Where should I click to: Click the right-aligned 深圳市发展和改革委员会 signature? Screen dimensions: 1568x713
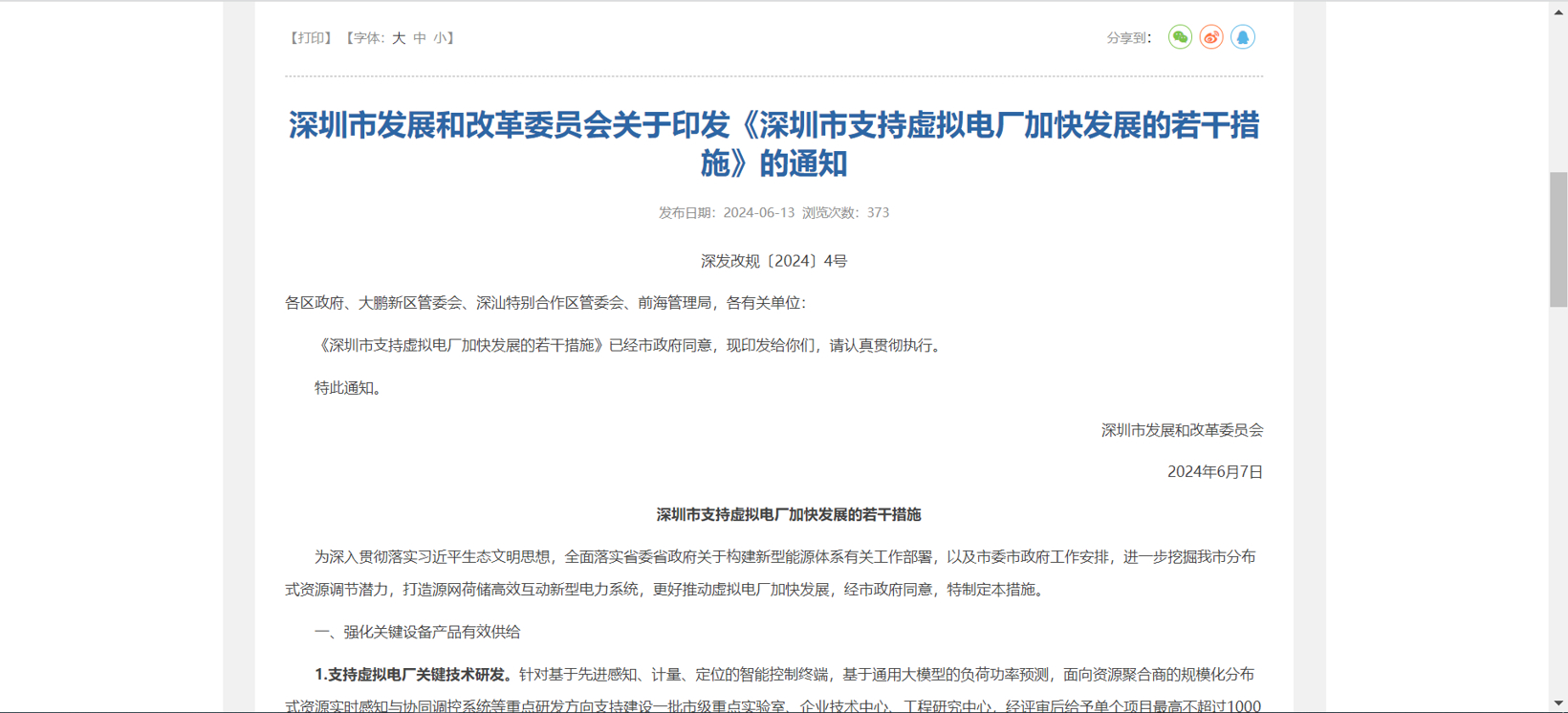1182,430
